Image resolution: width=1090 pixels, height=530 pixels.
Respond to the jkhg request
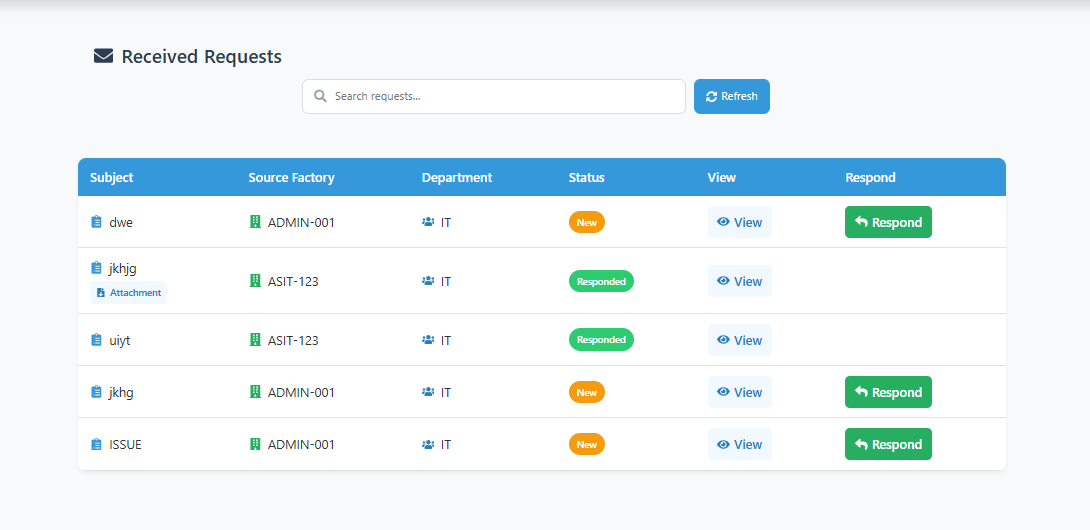[x=888, y=392]
